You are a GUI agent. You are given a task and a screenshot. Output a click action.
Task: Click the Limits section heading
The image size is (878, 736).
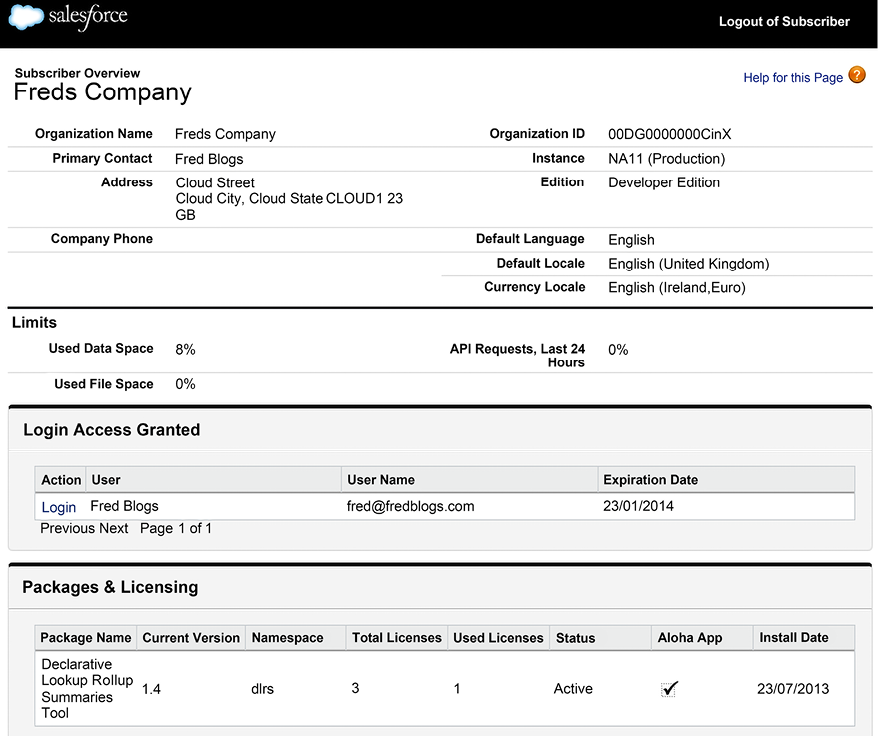click(34, 323)
